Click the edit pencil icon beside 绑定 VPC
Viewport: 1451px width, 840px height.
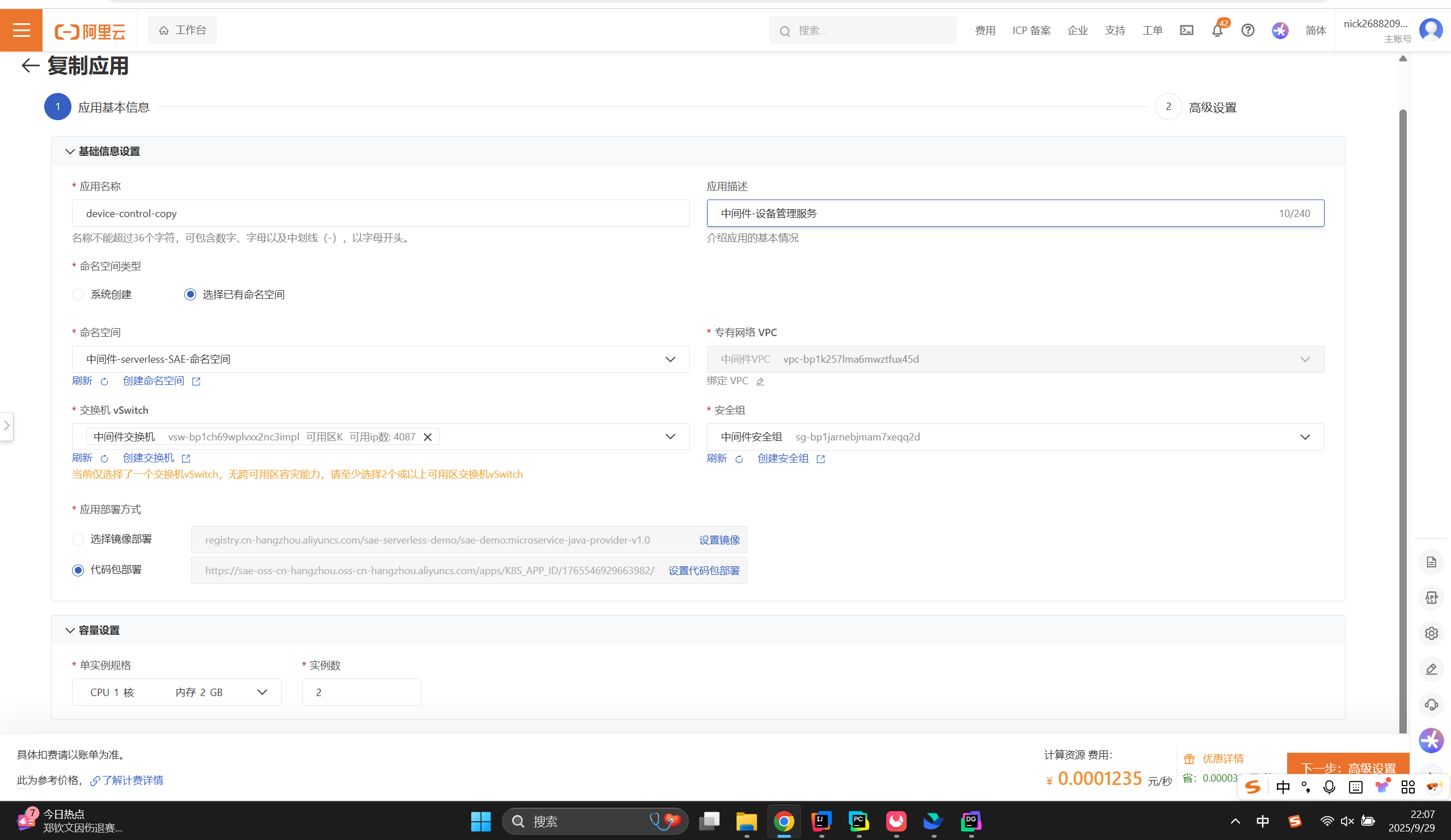760,381
